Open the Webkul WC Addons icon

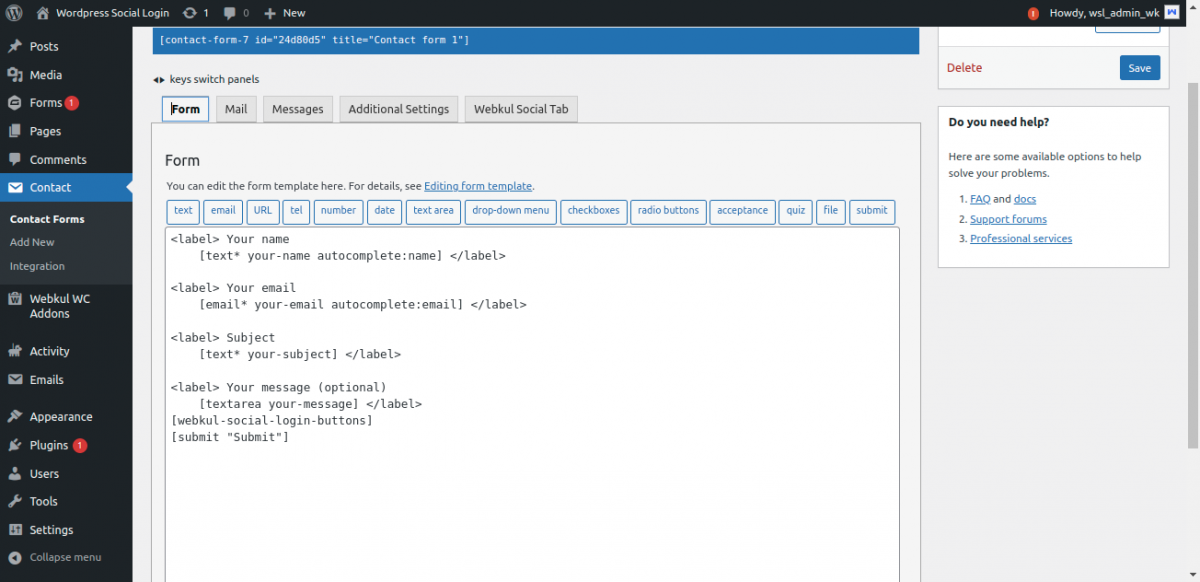[15, 299]
